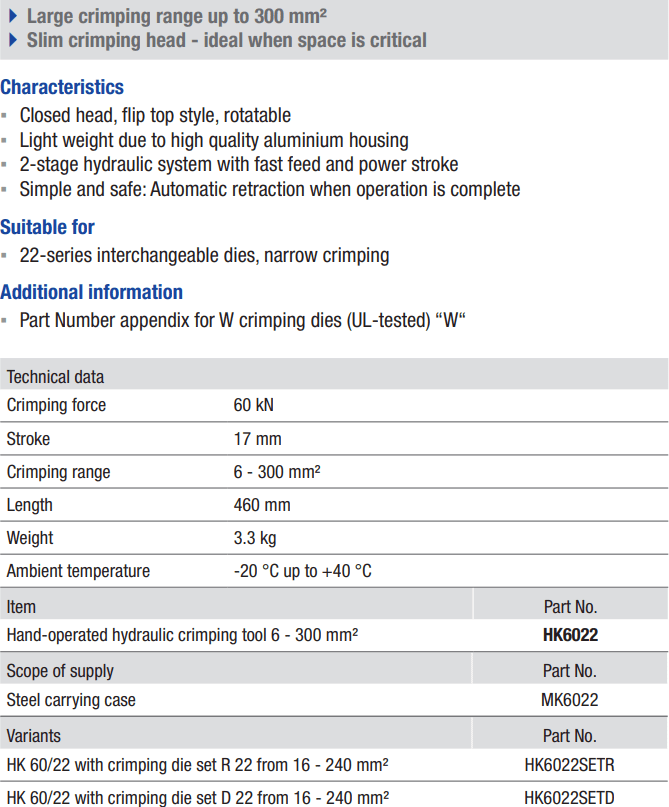669x807 pixels.
Task: Click the Technical data table header
Action: [55, 377]
